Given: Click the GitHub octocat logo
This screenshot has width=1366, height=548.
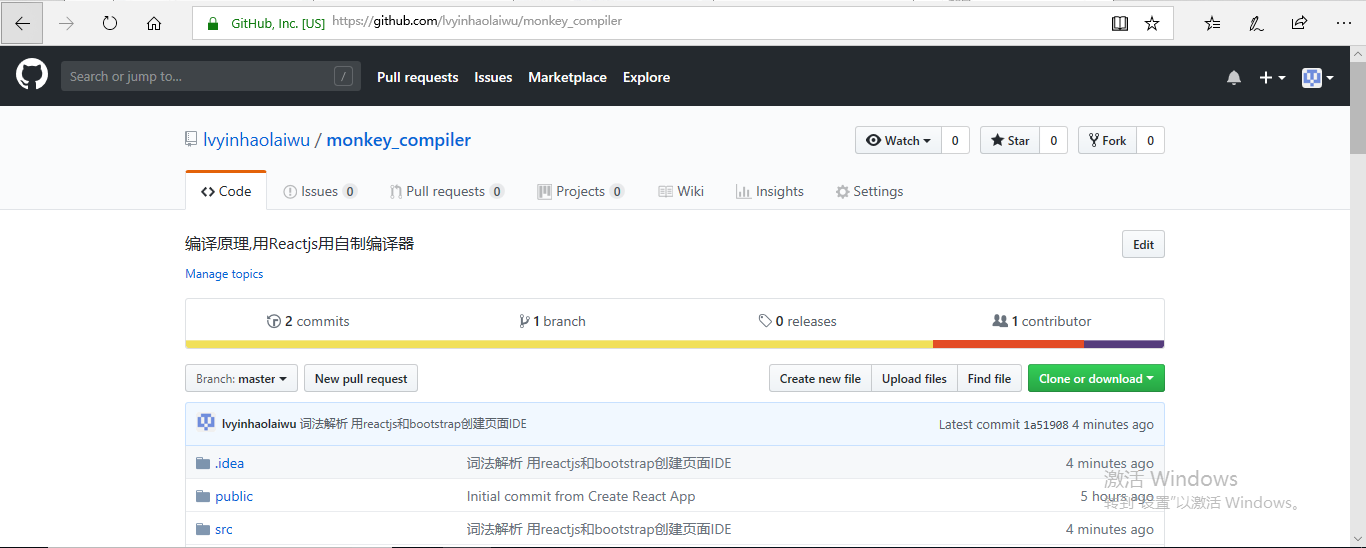Looking at the screenshot, I should point(32,74).
